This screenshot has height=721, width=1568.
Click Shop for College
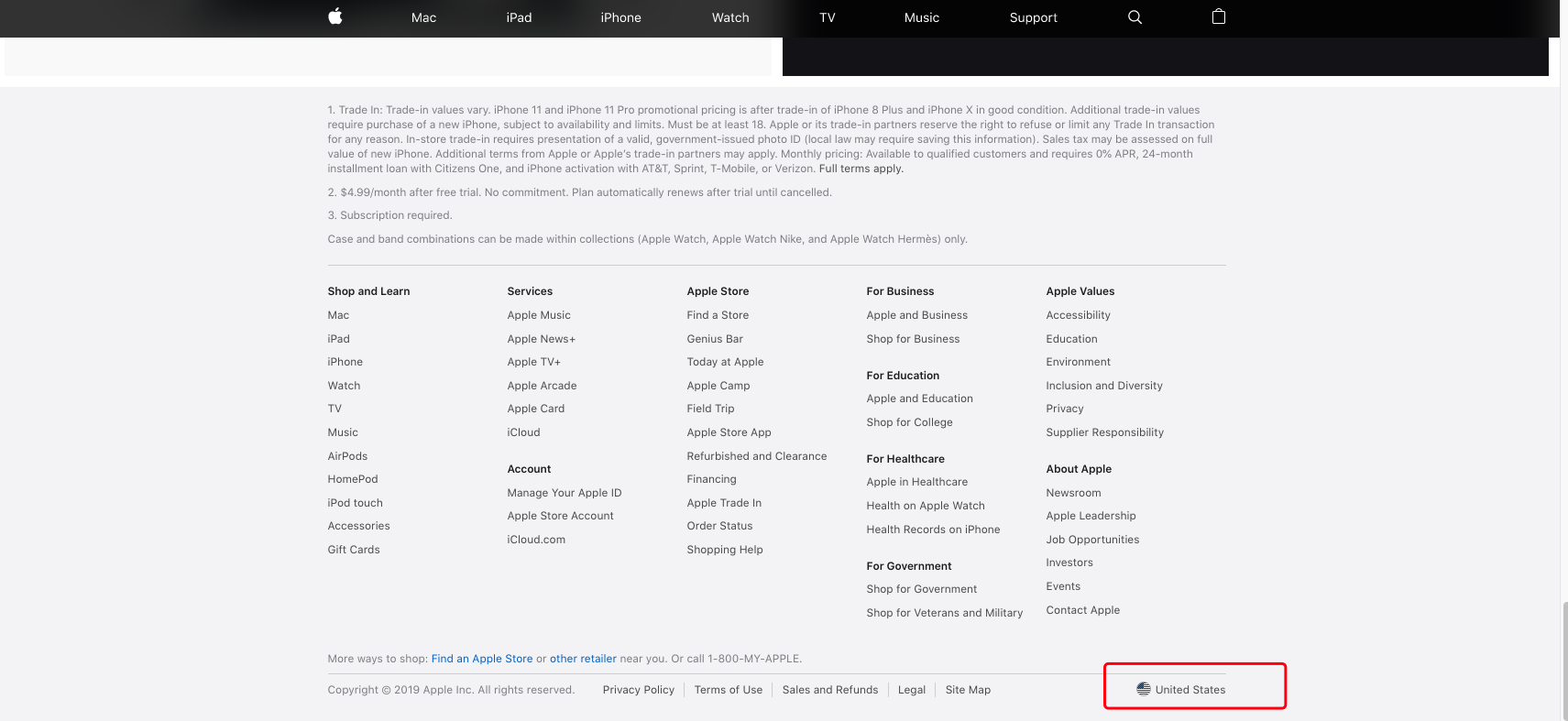tap(910, 422)
